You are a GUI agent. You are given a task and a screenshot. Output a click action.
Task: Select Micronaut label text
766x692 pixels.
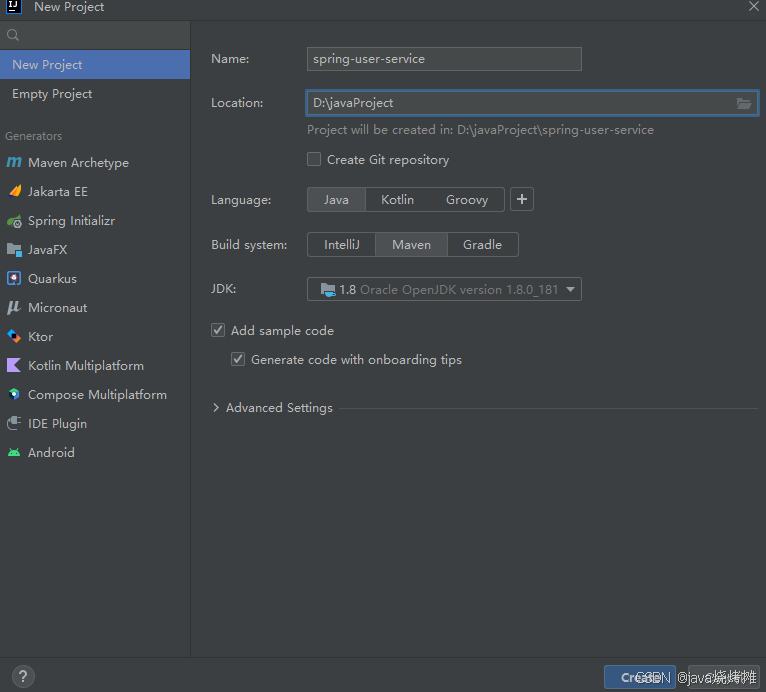pyautogui.click(x=58, y=308)
